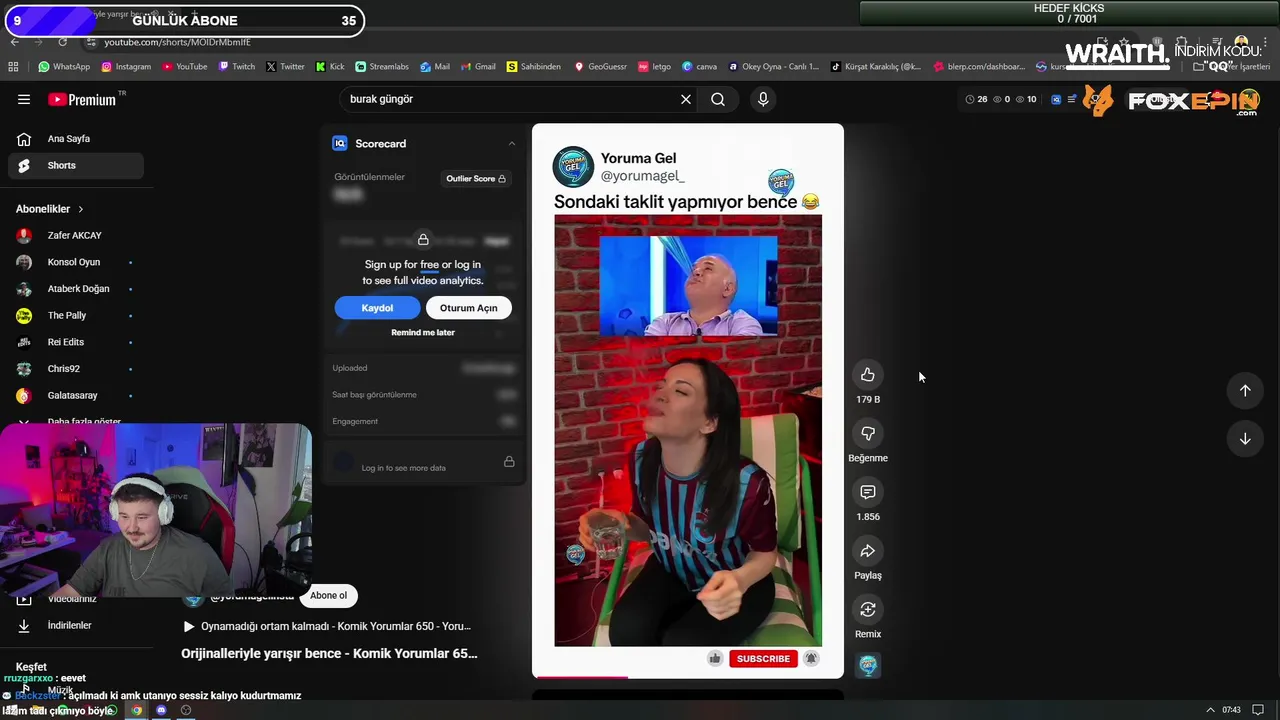Open blerp.com dashboard bookmark
The width and height of the screenshot is (1280, 720).
tap(979, 67)
